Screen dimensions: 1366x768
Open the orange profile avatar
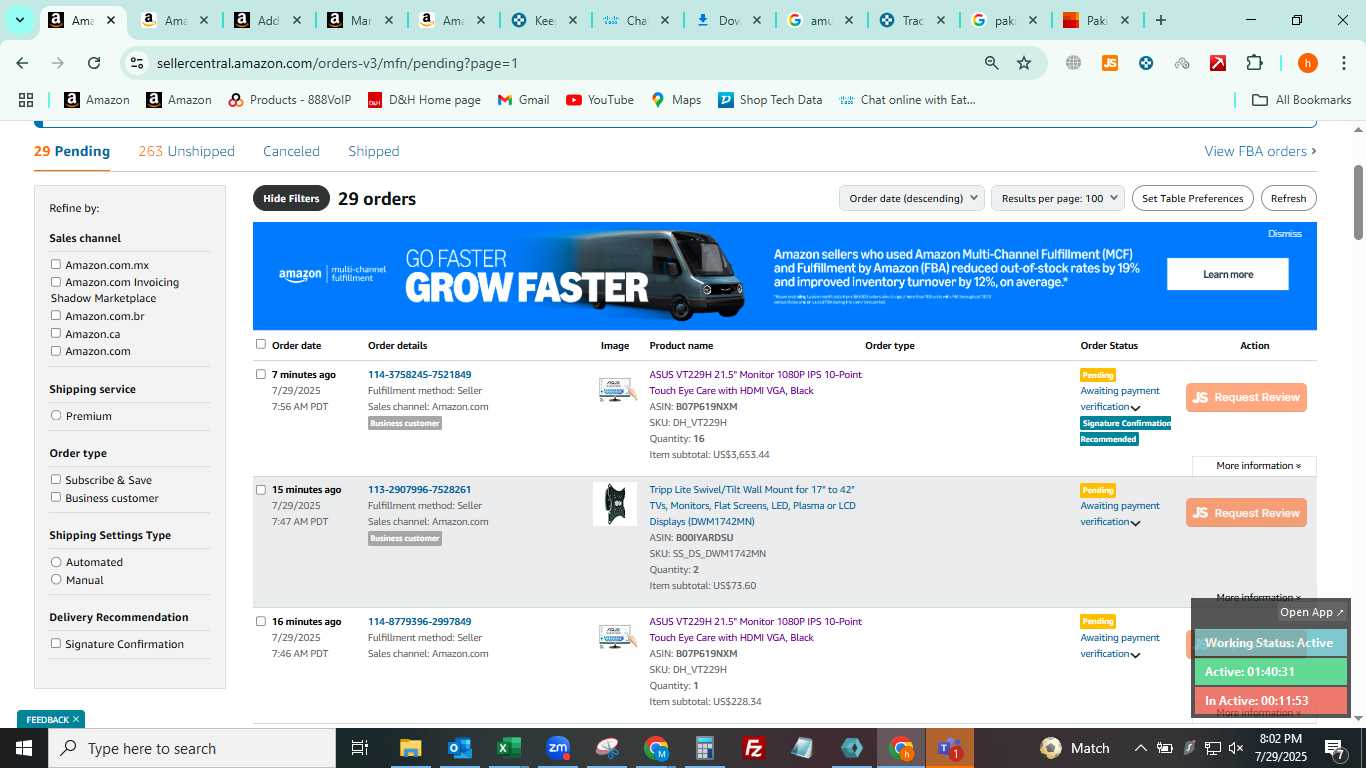click(x=1307, y=63)
